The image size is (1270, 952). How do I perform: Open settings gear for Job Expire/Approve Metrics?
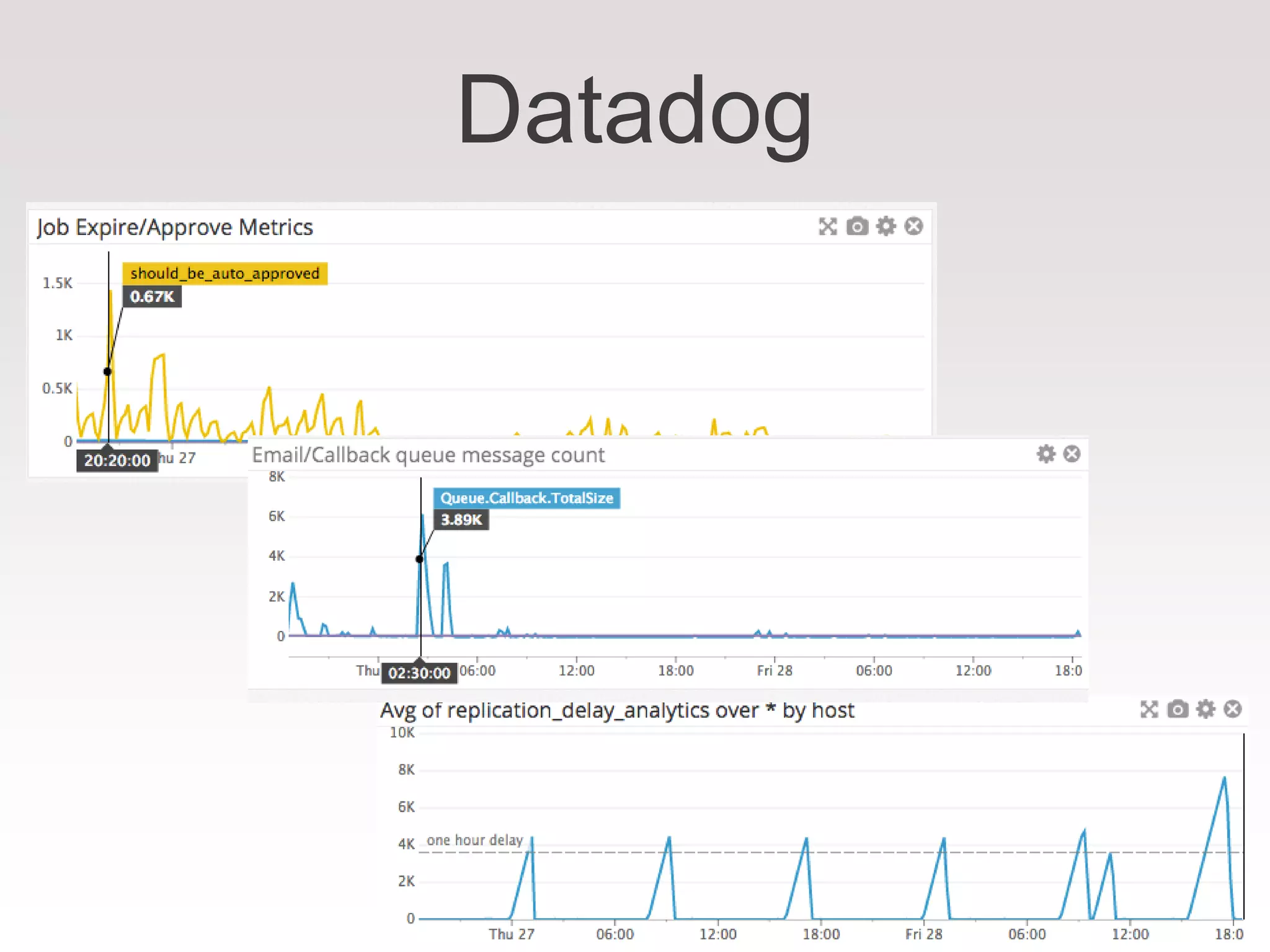[x=886, y=226]
